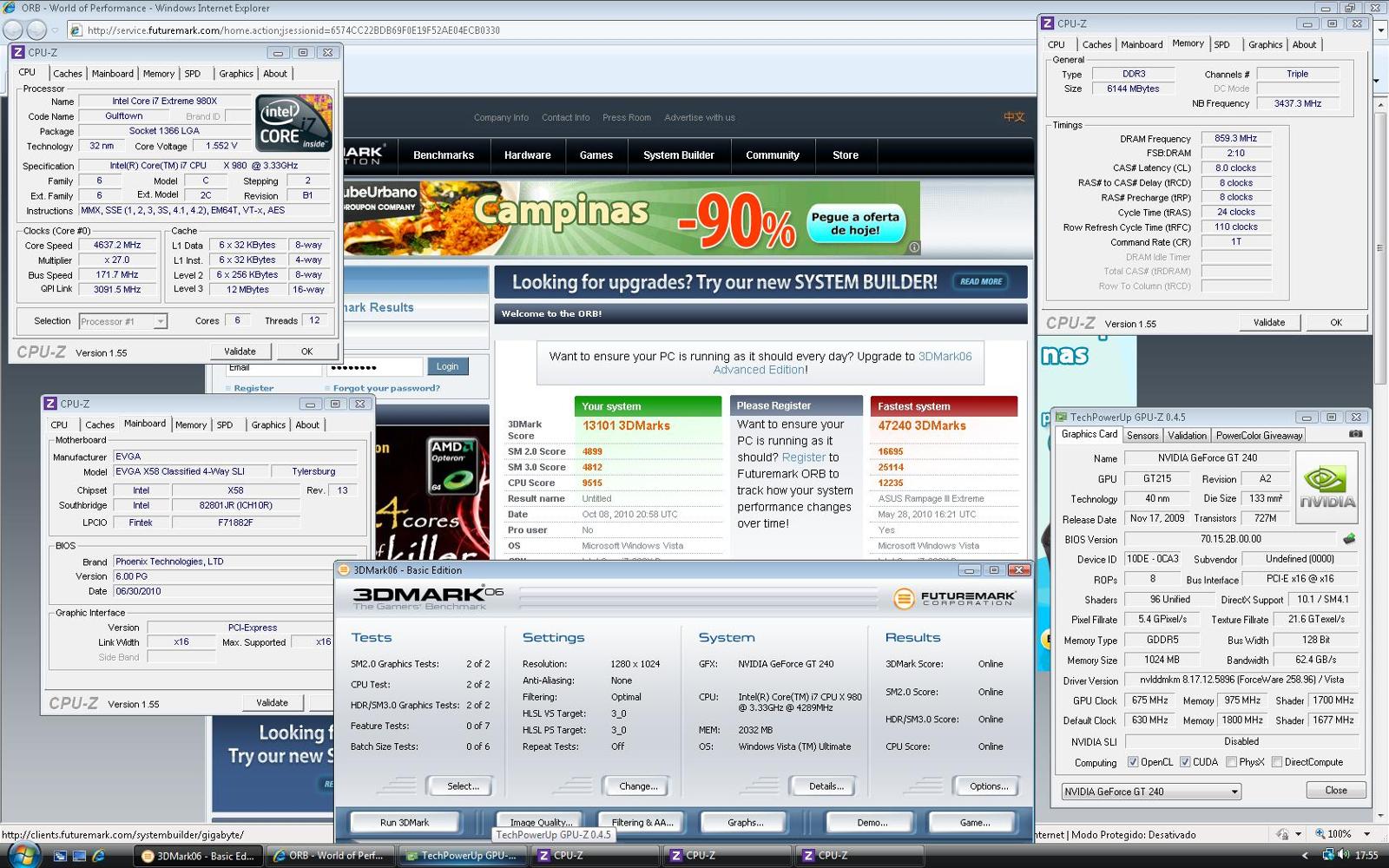Click the Register link in Please Register box
This screenshot has width=1389, height=868.
804,457
